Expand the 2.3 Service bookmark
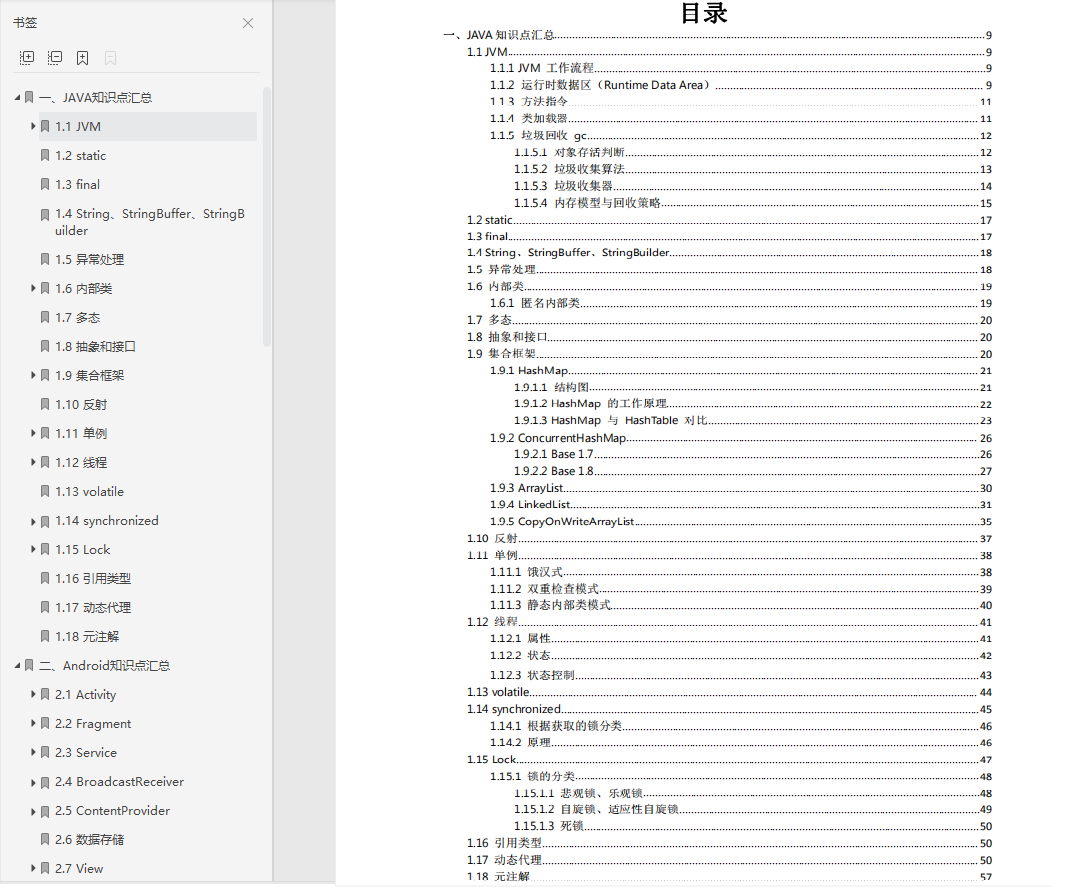1083x889 pixels. [x=32, y=752]
